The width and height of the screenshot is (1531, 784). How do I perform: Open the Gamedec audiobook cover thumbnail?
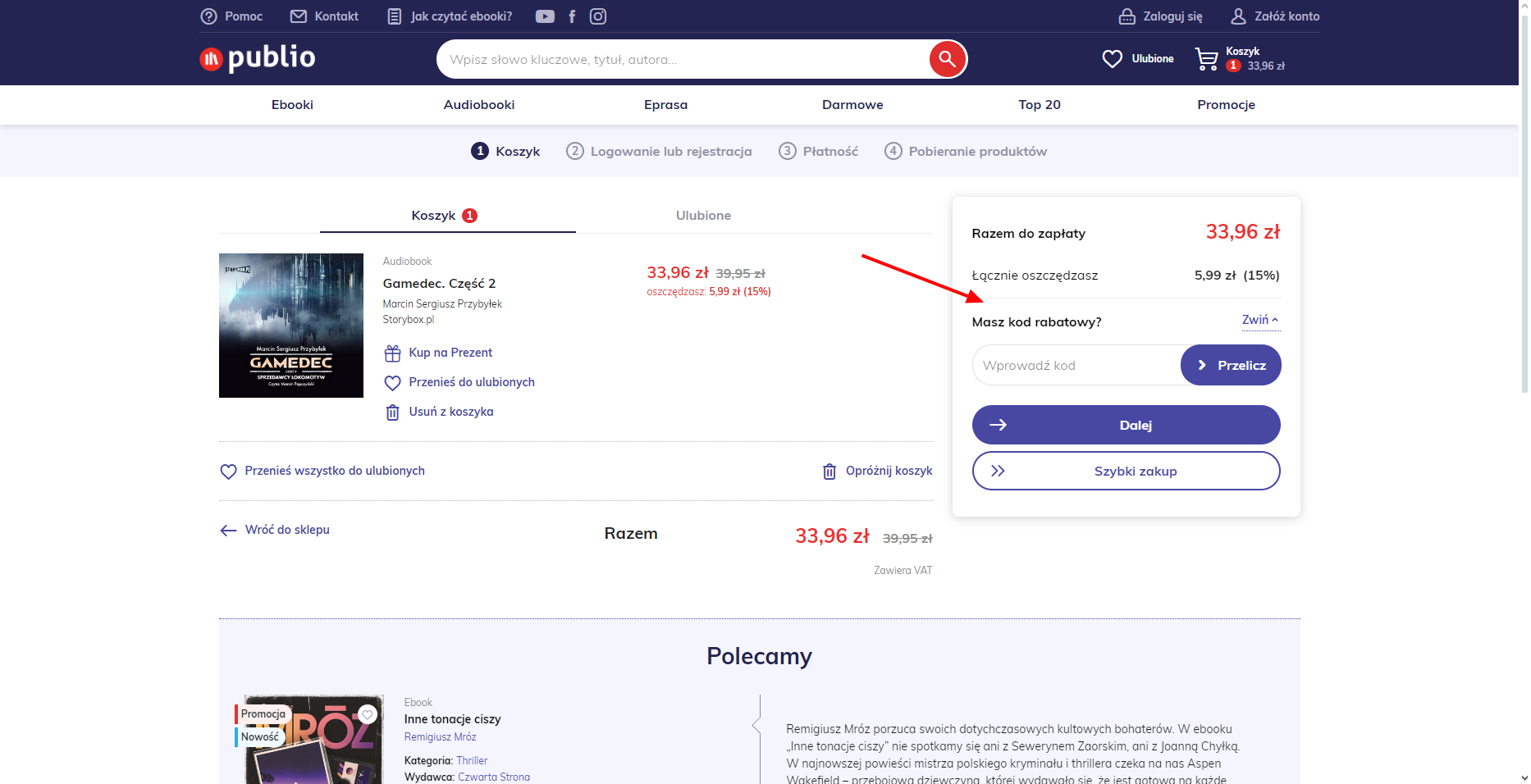click(x=291, y=326)
